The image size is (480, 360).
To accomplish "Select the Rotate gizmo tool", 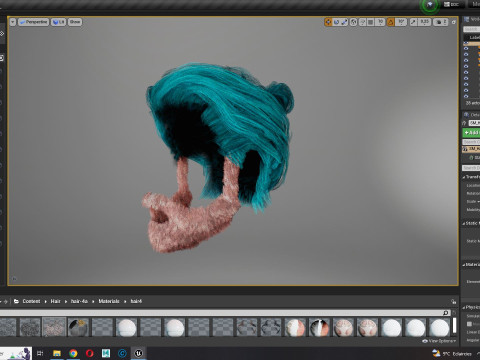I will point(336,22).
